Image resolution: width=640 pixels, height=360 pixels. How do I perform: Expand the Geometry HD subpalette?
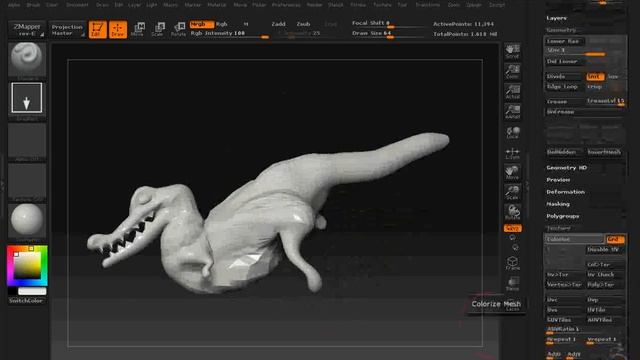(x=567, y=168)
